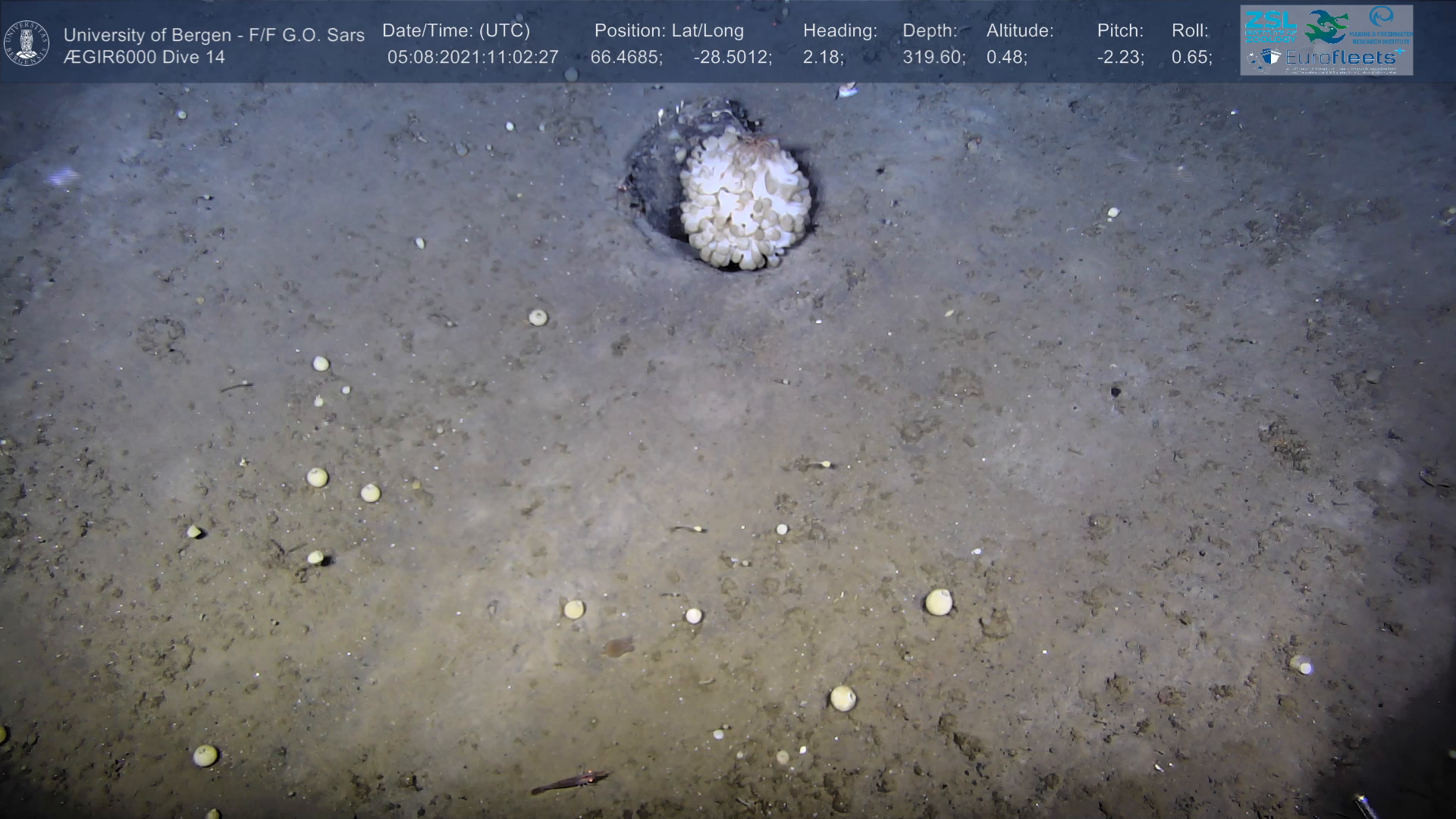Click the Date/Time (UTC) label
Image resolution: width=1456 pixels, height=819 pixels.
(x=456, y=31)
